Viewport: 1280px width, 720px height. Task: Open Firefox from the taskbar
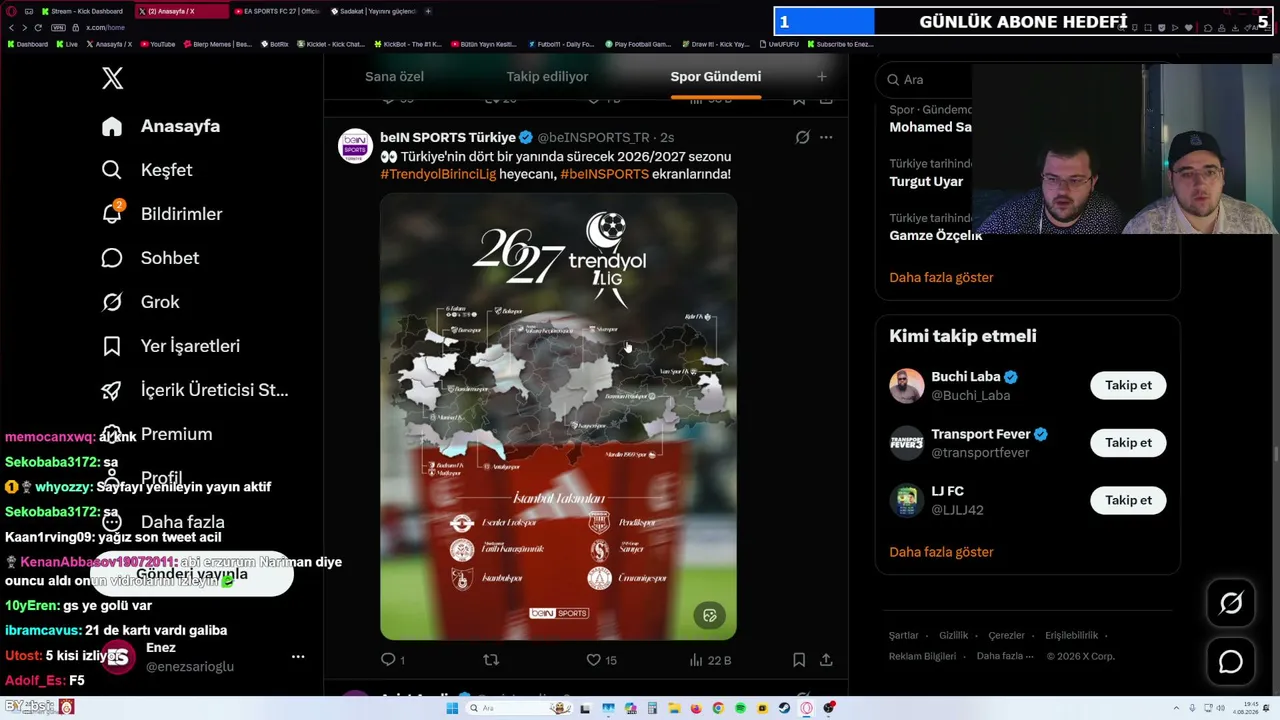point(696,708)
